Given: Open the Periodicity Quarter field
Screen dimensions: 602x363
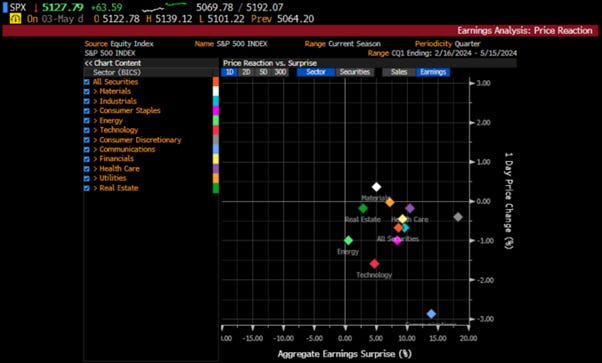Looking at the screenshot, I should (x=448, y=44).
